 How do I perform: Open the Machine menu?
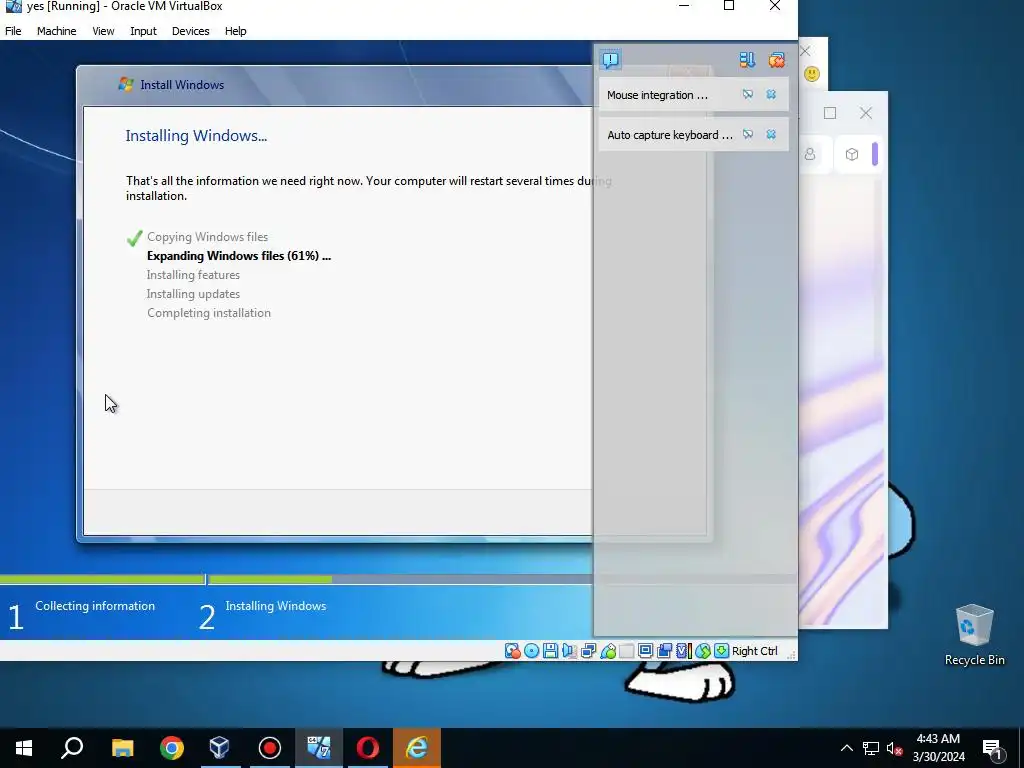[56, 31]
